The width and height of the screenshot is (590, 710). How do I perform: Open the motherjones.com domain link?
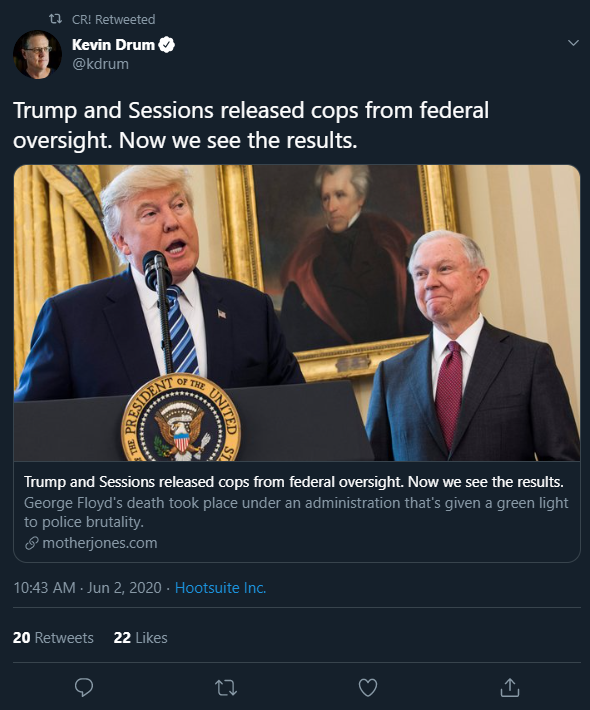click(100, 543)
